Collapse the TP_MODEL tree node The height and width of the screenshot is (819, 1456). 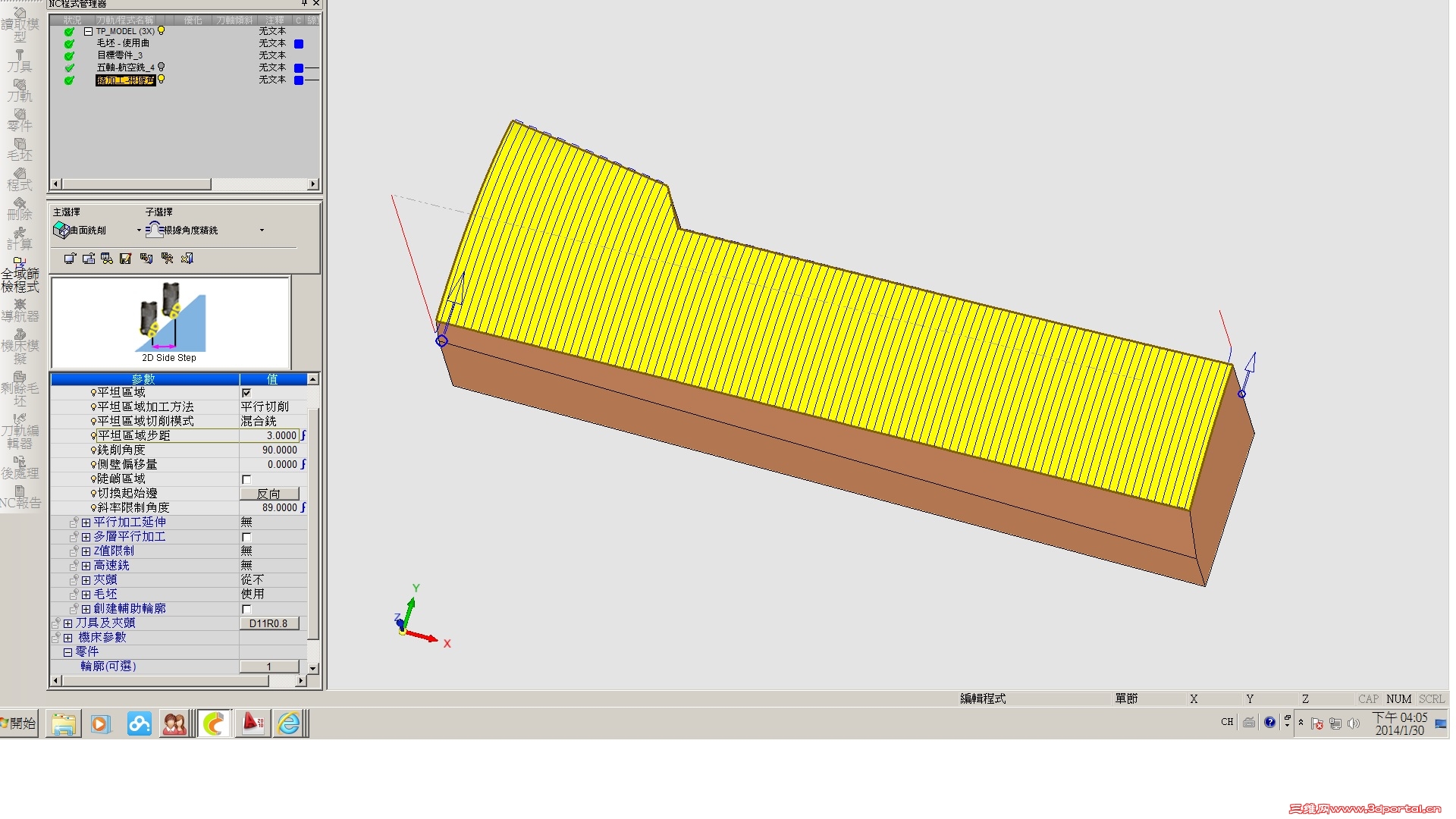click(x=89, y=32)
